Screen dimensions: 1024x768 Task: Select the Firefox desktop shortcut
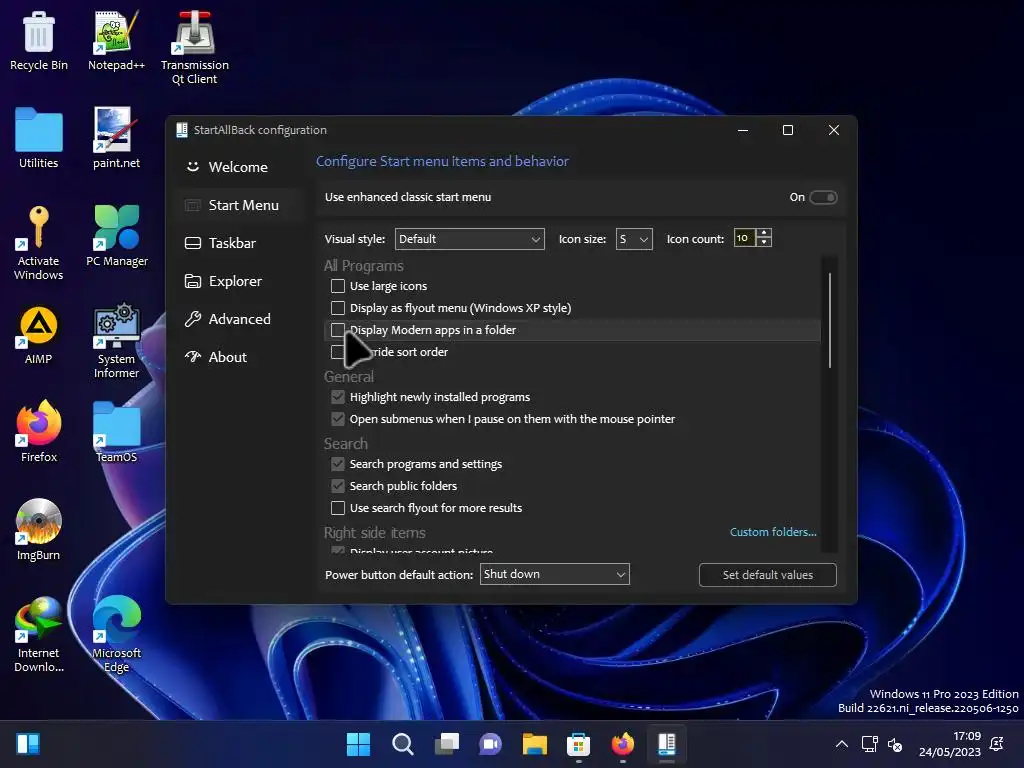coord(39,432)
